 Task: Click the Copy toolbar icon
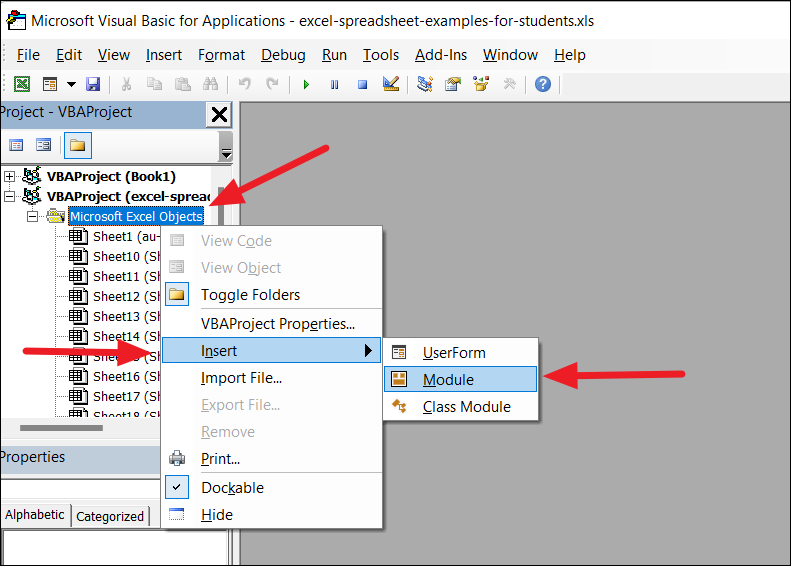tap(154, 84)
